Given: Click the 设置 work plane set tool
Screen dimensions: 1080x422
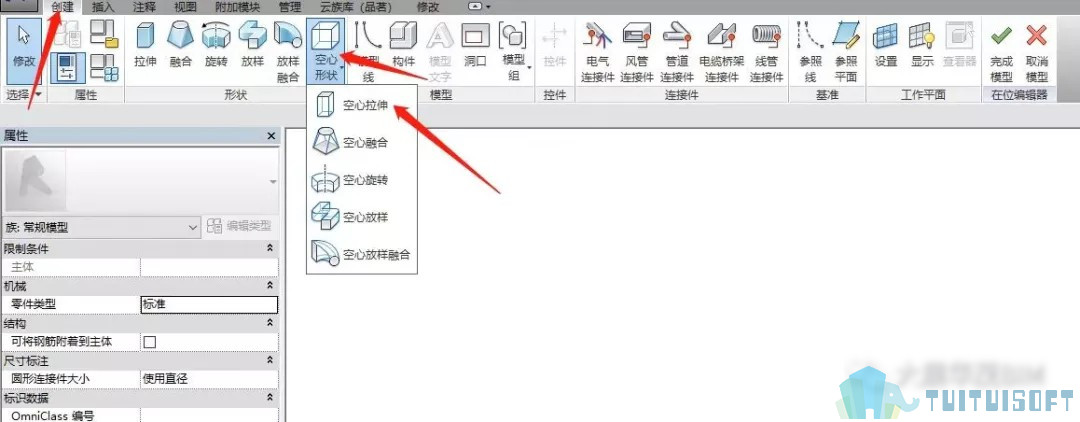Looking at the screenshot, I should click(886, 45).
